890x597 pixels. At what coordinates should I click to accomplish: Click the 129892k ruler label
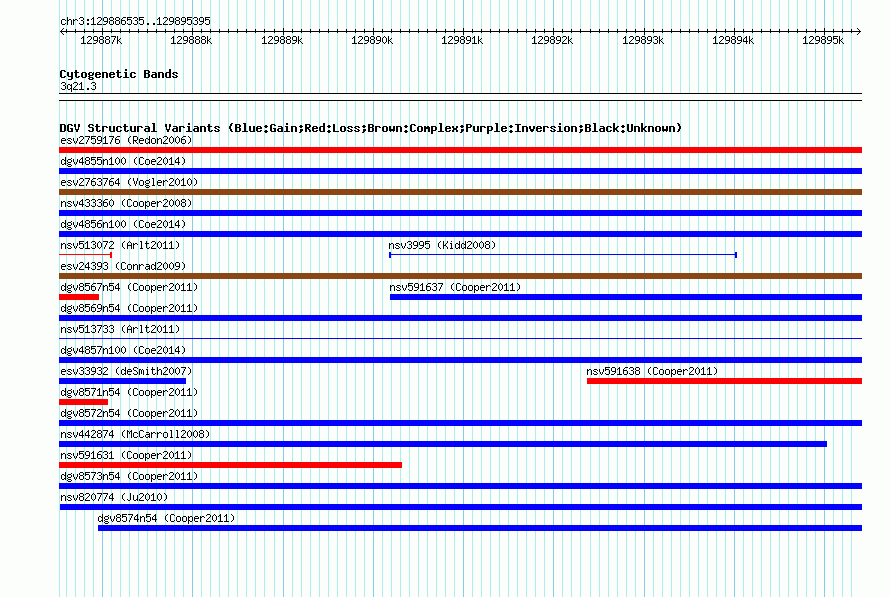tap(552, 40)
